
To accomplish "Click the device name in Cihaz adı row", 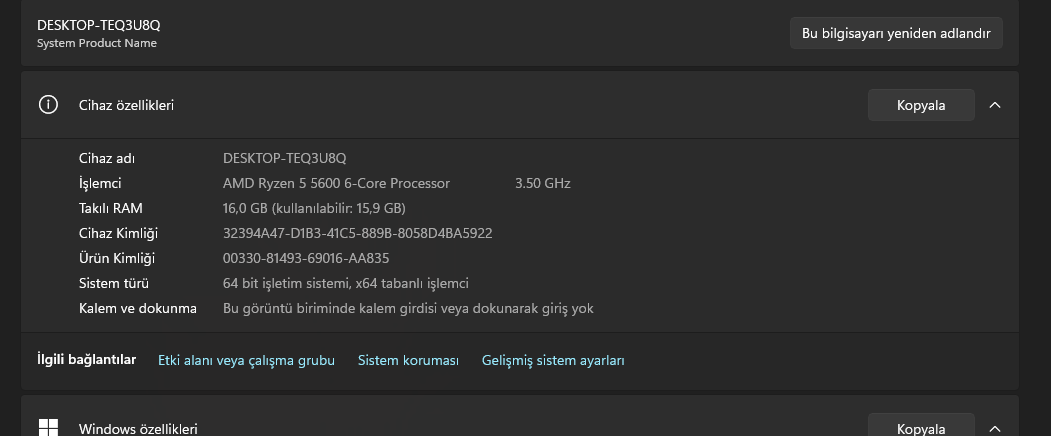I will pos(284,158).
